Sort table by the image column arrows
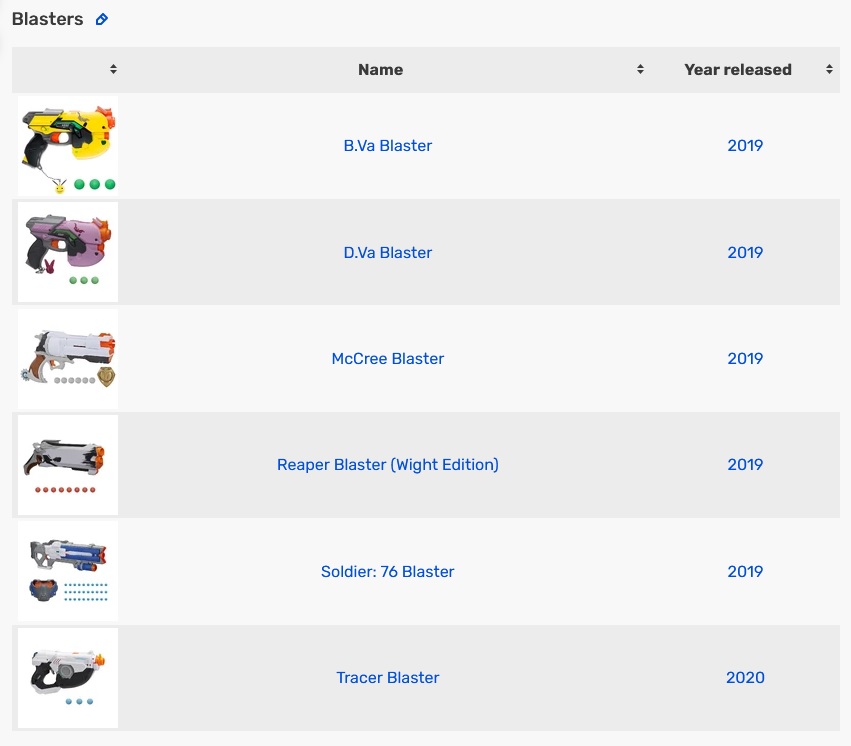The height and width of the screenshot is (746, 851). 113,69
